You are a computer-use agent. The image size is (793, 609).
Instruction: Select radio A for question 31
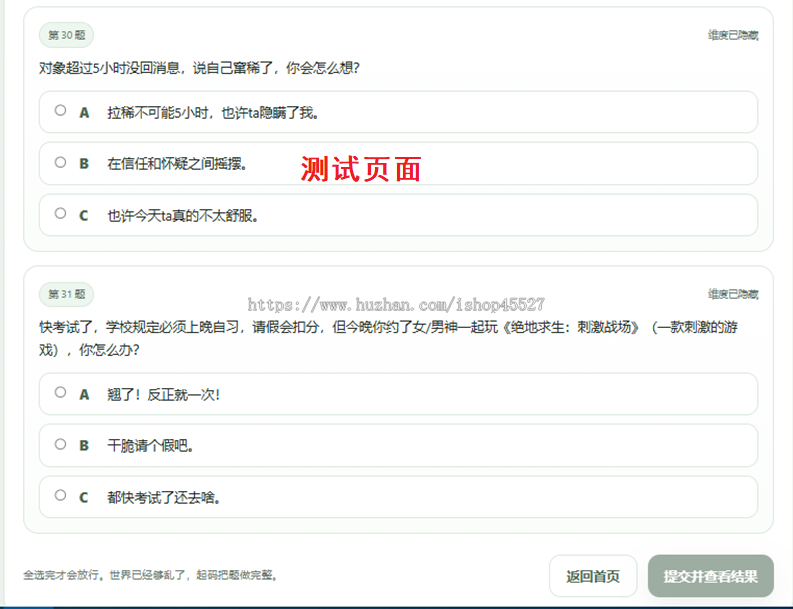tap(60, 393)
